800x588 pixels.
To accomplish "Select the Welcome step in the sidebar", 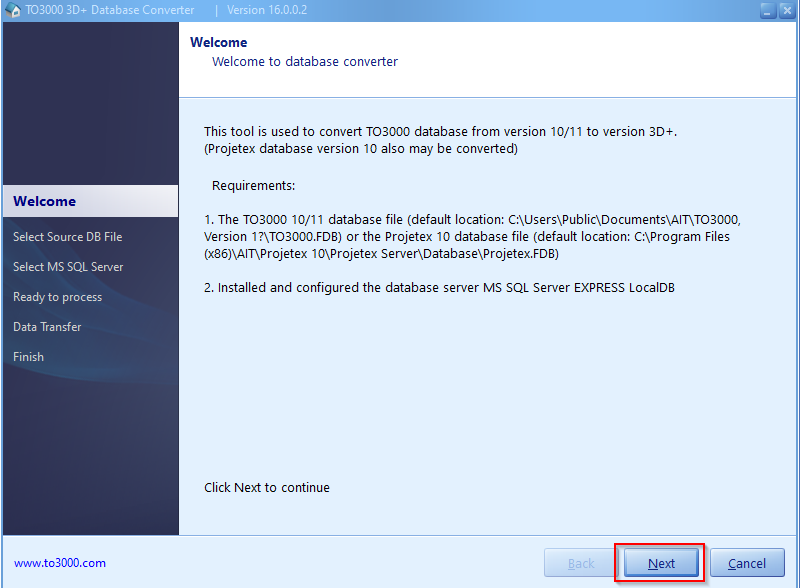I will [x=90, y=201].
